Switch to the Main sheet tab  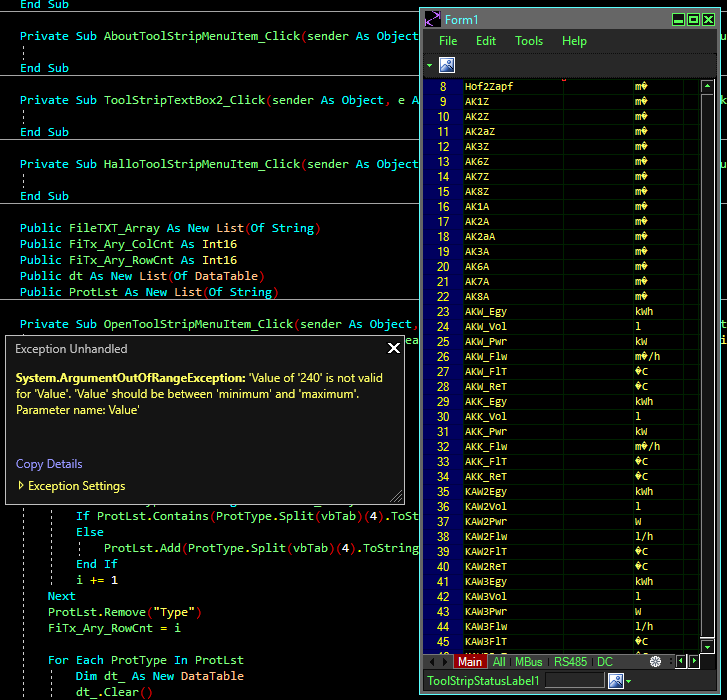pos(470,662)
